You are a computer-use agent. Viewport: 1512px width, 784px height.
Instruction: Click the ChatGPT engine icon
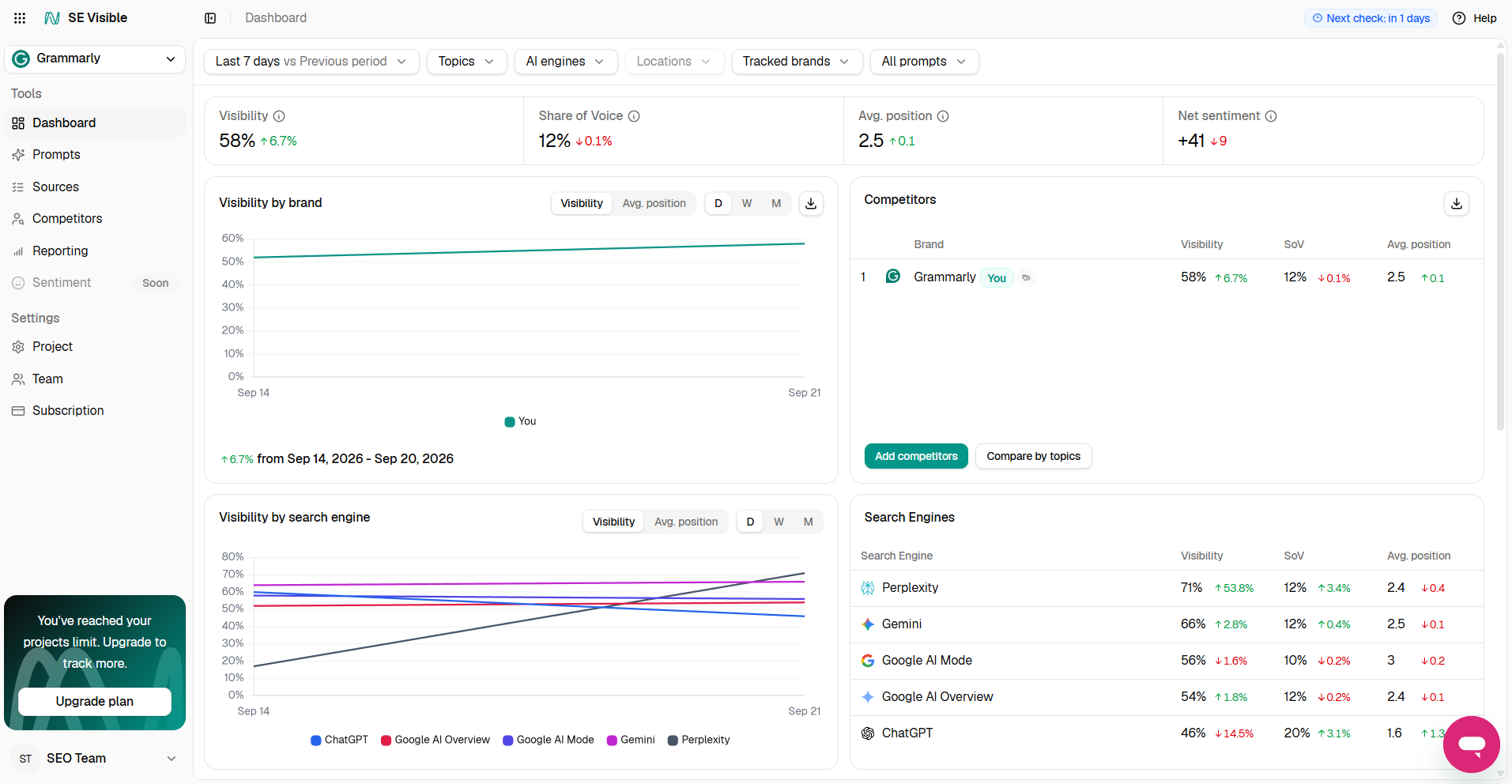coord(868,733)
